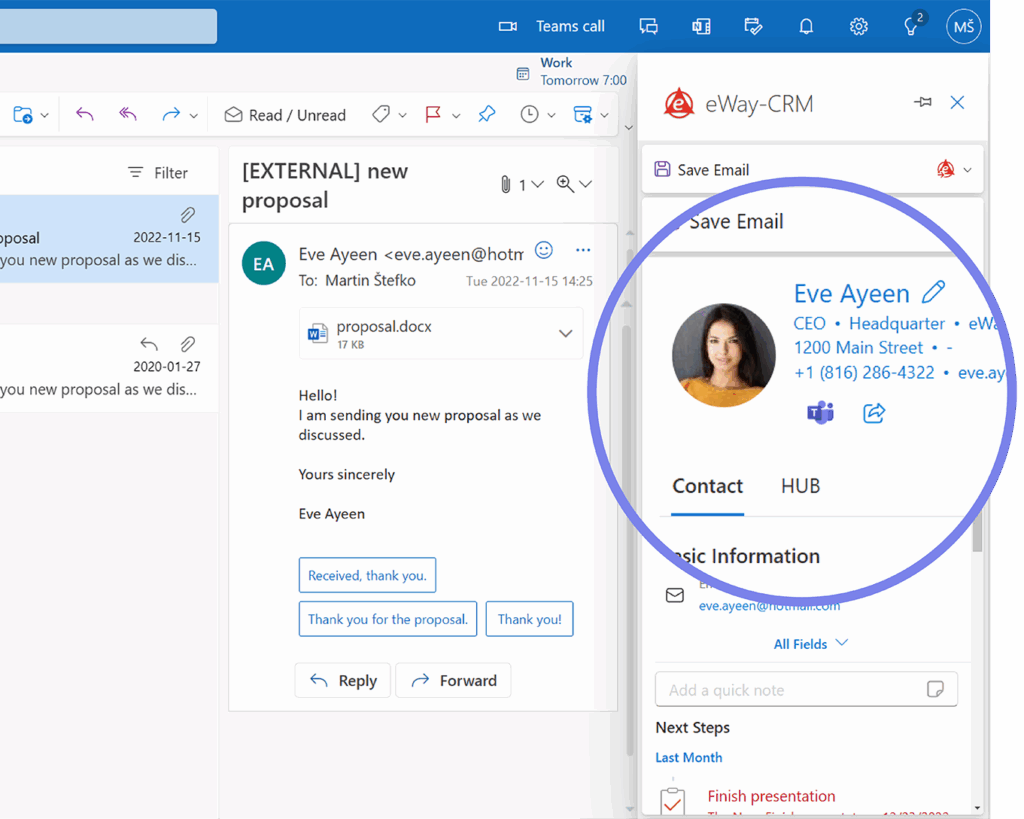Click the reading pane vertical scrollbar
The image size is (1024, 819).
626,542
